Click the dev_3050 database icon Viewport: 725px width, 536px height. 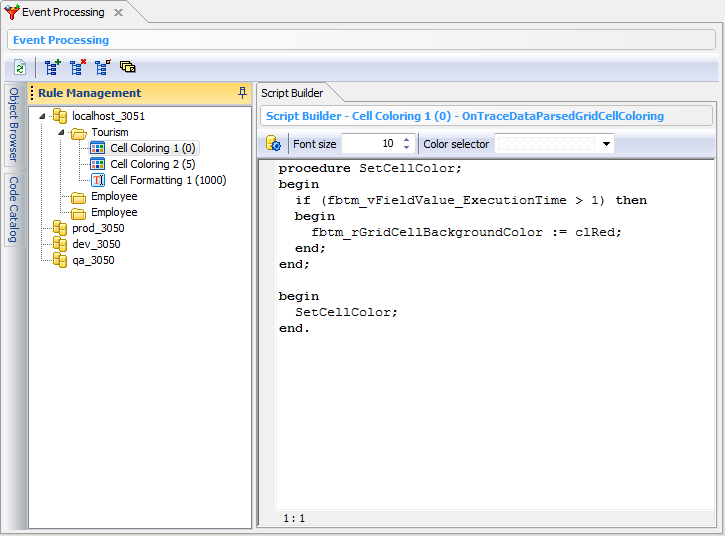pos(60,244)
